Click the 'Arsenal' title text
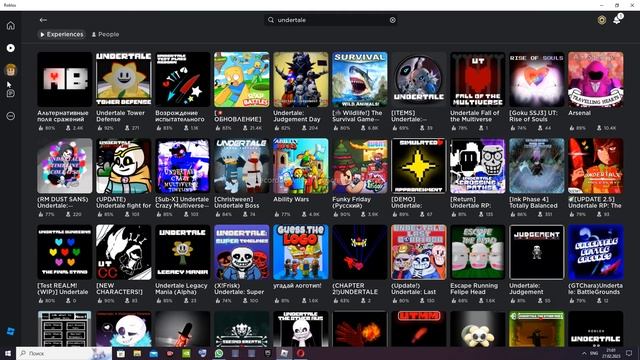Screen dimensions: 640x360 [579, 113]
